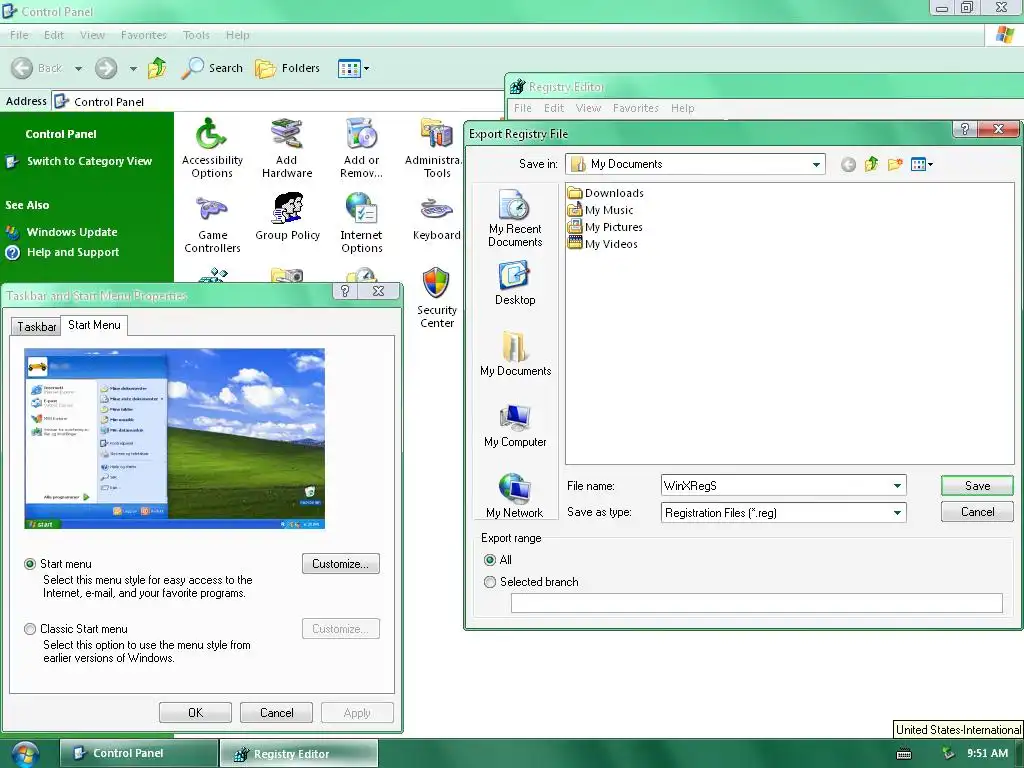Open the Control Panel View menu
The width and height of the screenshot is (1024, 768).
point(92,35)
